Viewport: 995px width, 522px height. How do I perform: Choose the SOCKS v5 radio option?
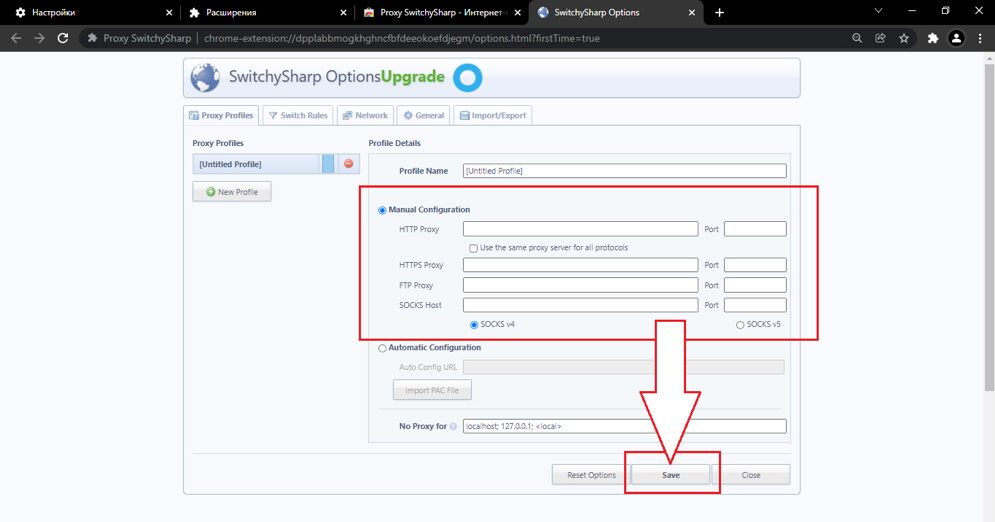pyautogui.click(x=740, y=325)
